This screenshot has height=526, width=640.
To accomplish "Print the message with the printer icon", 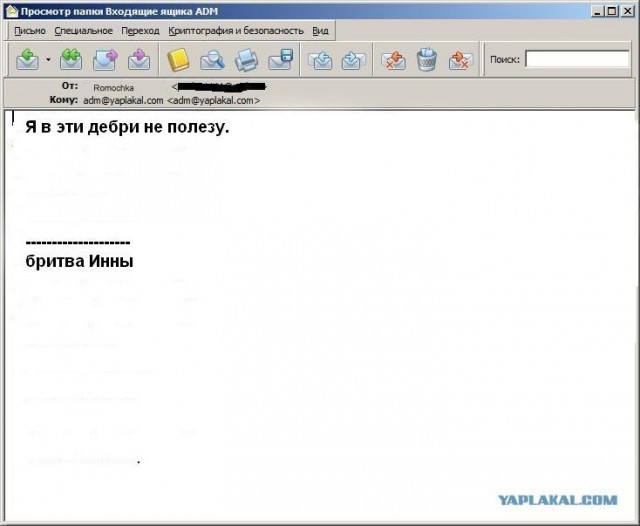I will click(x=246, y=60).
